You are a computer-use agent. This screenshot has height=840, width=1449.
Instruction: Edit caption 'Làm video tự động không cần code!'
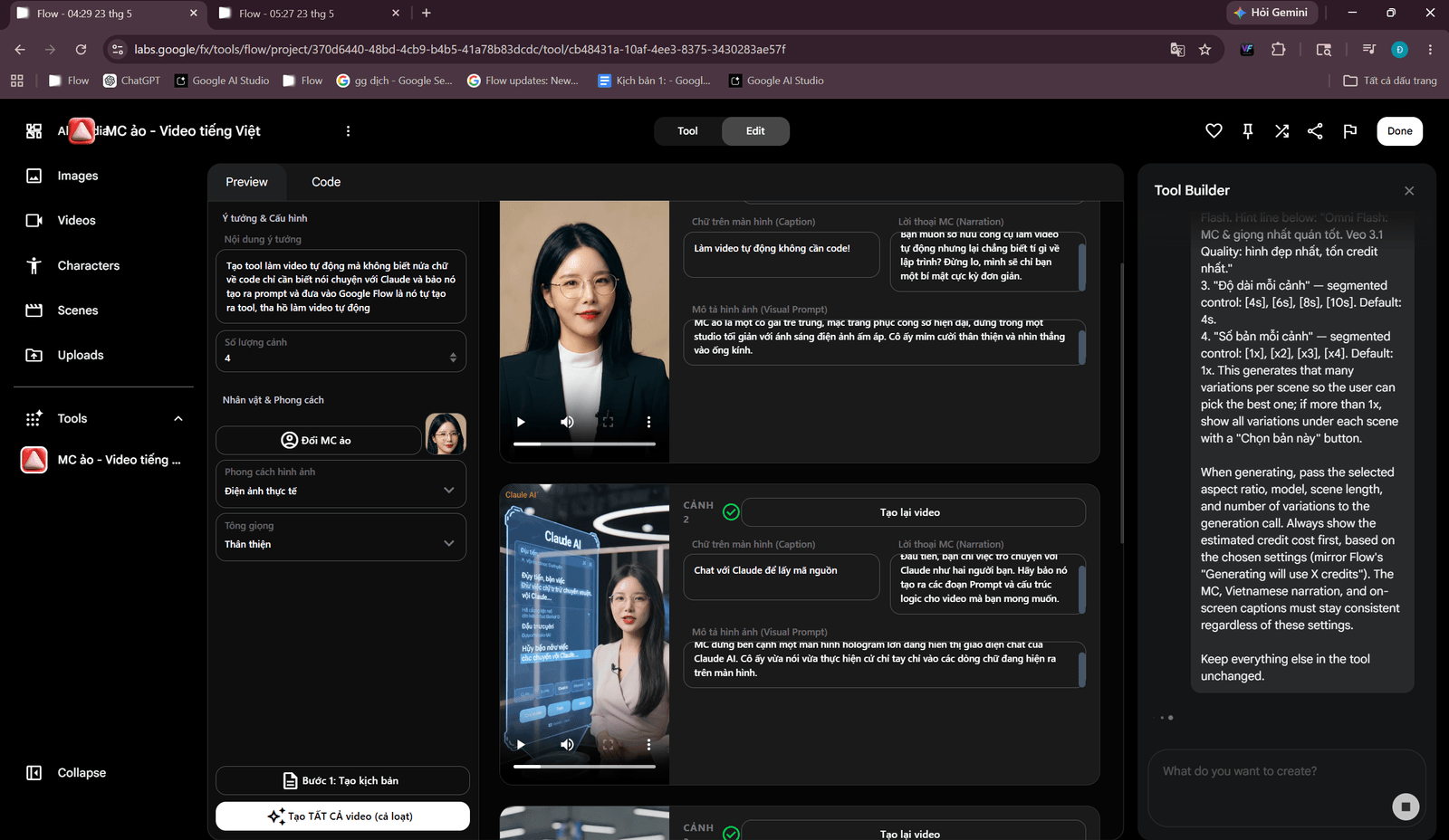pyautogui.click(x=782, y=254)
